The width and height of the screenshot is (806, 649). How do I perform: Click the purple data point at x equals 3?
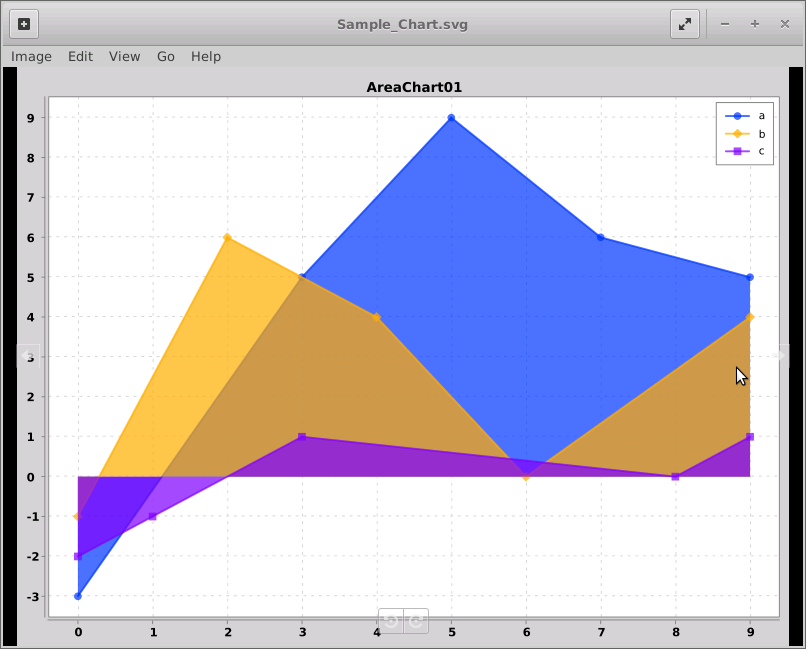tap(302, 437)
